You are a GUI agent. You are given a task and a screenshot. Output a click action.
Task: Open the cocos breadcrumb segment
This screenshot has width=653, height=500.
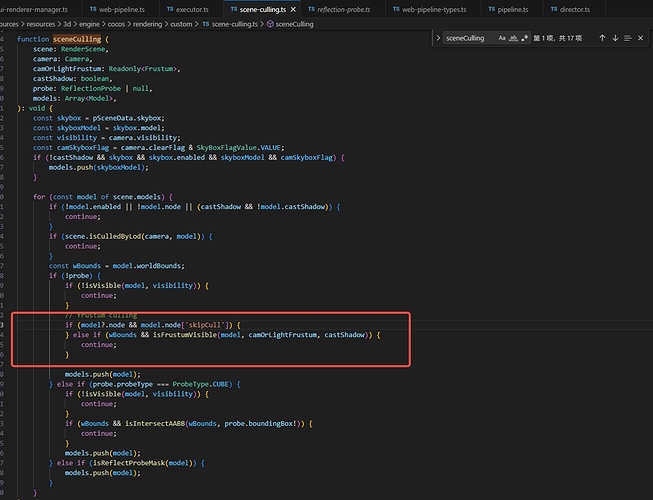[x=116, y=24]
